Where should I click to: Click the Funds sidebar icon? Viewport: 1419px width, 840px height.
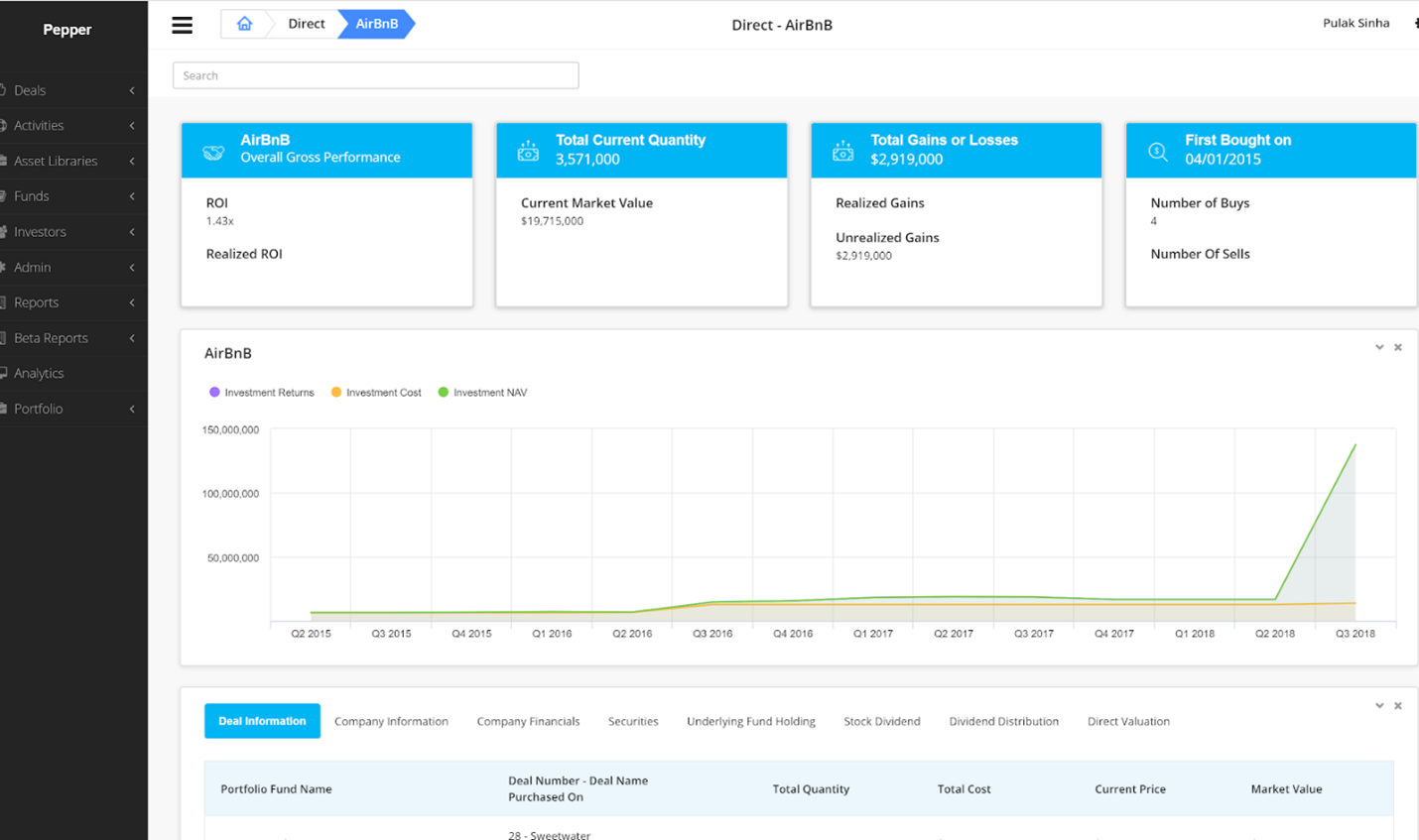click(x=4, y=195)
